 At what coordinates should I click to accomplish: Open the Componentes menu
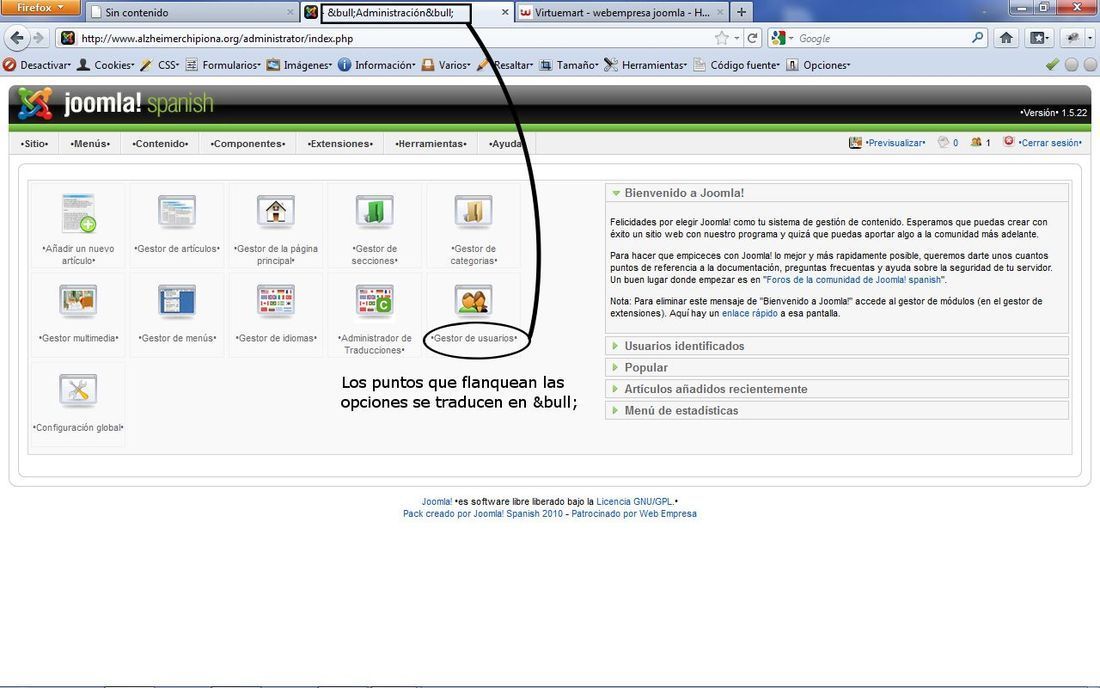pyautogui.click(x=248, y=144)
